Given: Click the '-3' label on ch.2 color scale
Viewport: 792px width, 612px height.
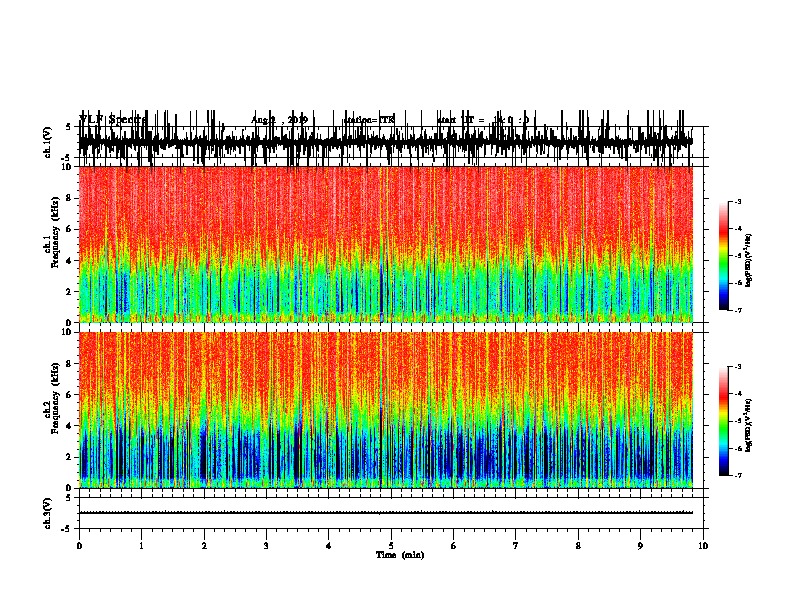Looking at the screenshot, I should 737,367.
